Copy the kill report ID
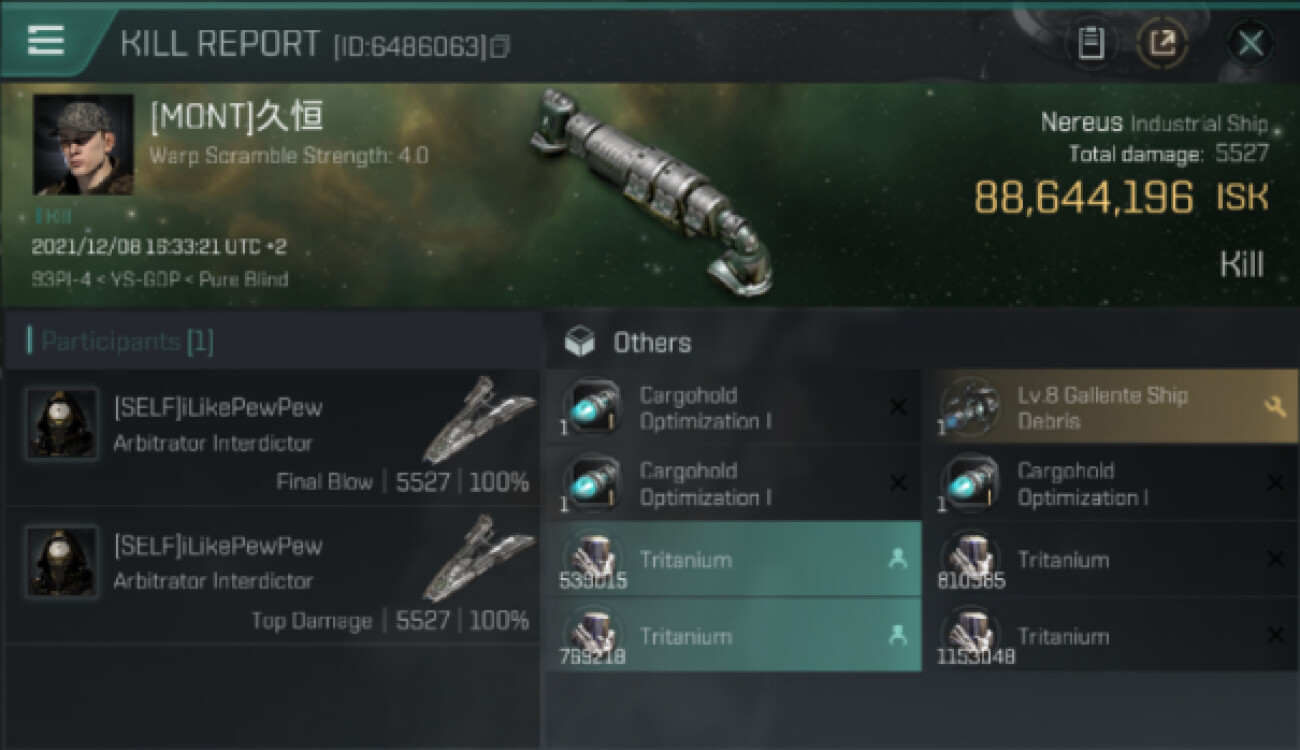 [x=500, y=47]
